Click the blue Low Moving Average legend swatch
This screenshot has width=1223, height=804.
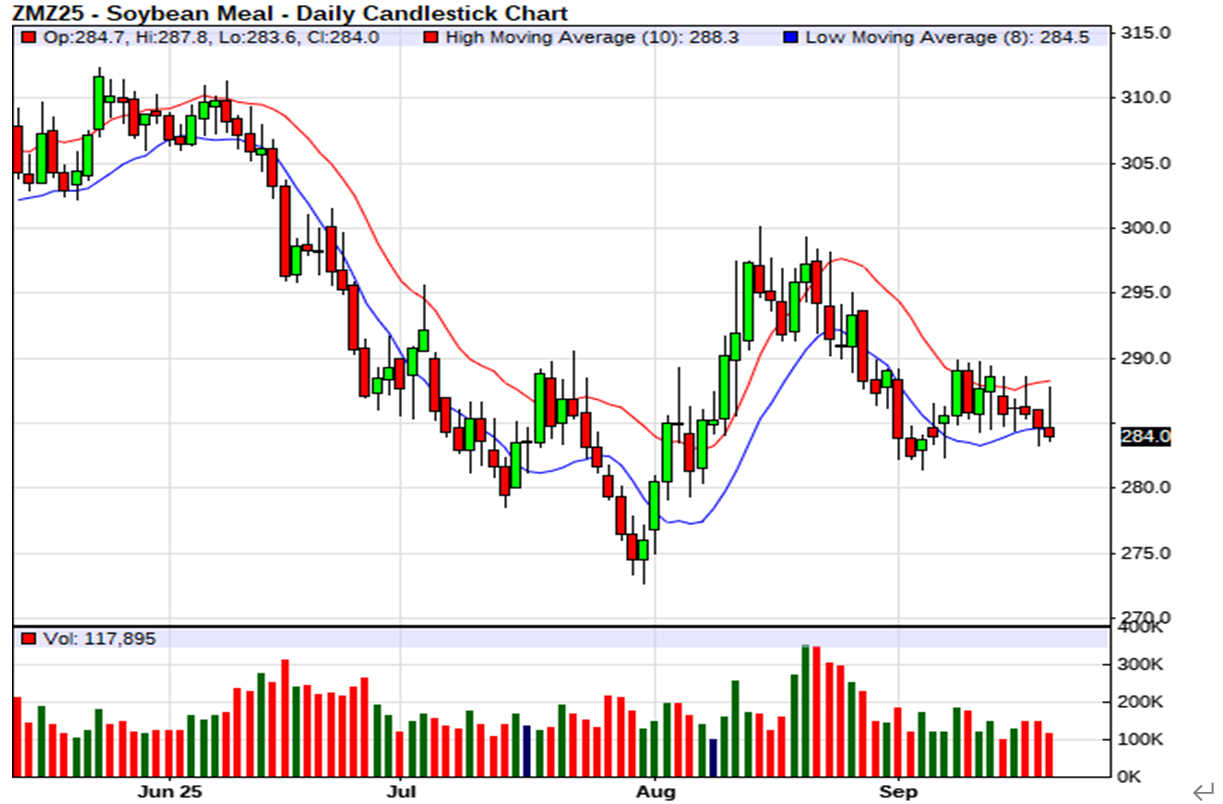pos(791,37)
